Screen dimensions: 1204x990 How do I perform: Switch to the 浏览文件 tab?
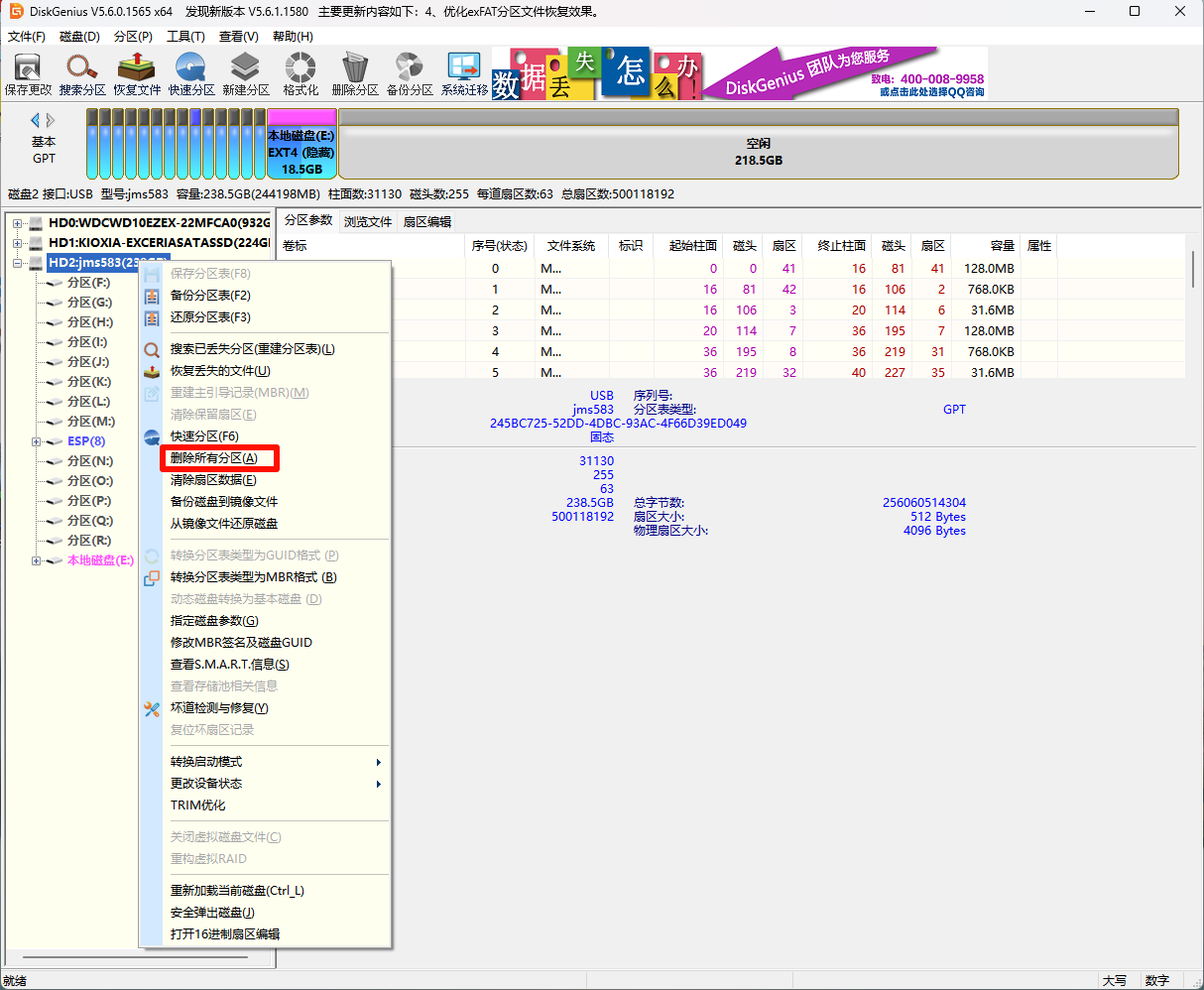click(368, 221)
